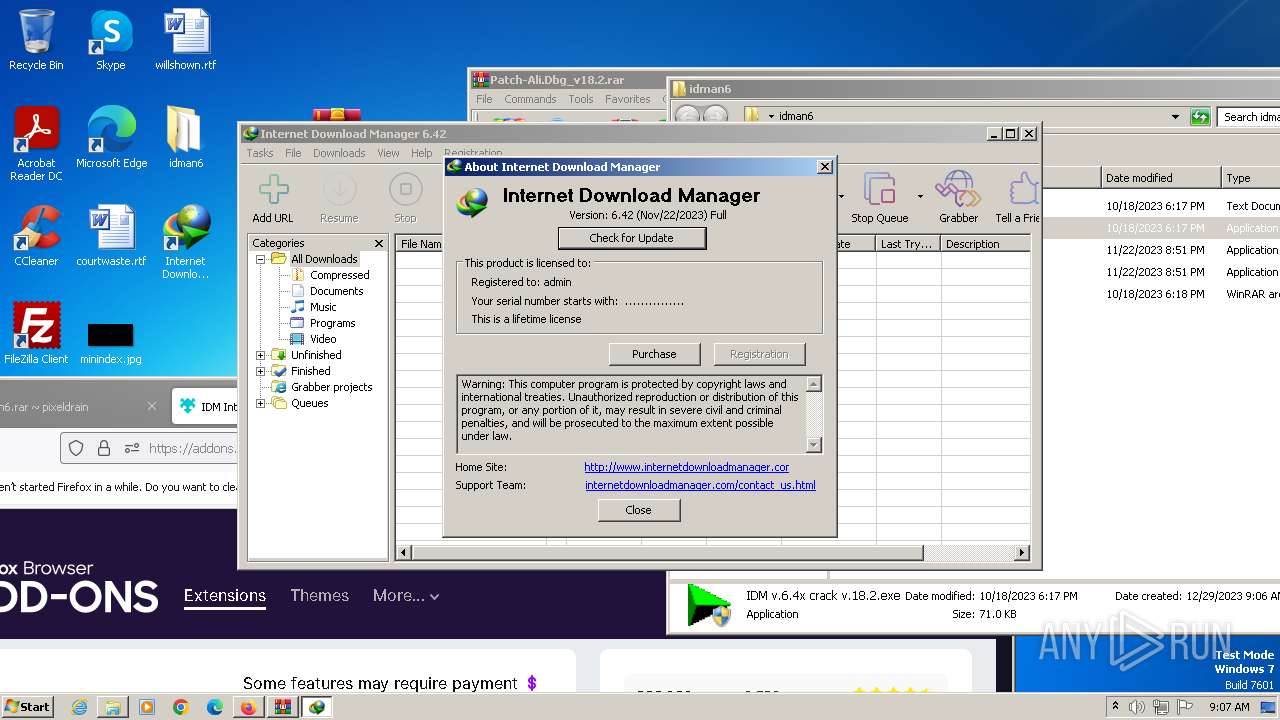Image resolution: width=1280 pixels, height=720 pixels.
Task: Open Microsoft Edge desktop shortcut
Action: tap(111, 138)
